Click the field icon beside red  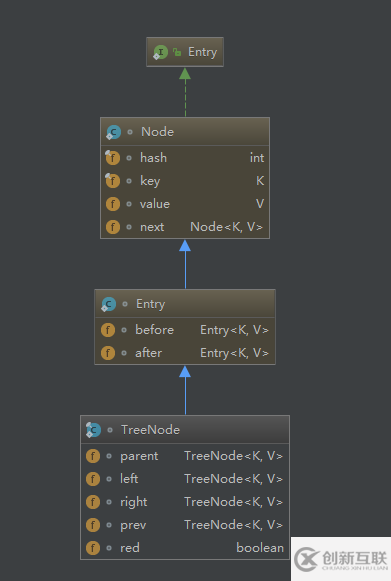[x=93, y=548]
